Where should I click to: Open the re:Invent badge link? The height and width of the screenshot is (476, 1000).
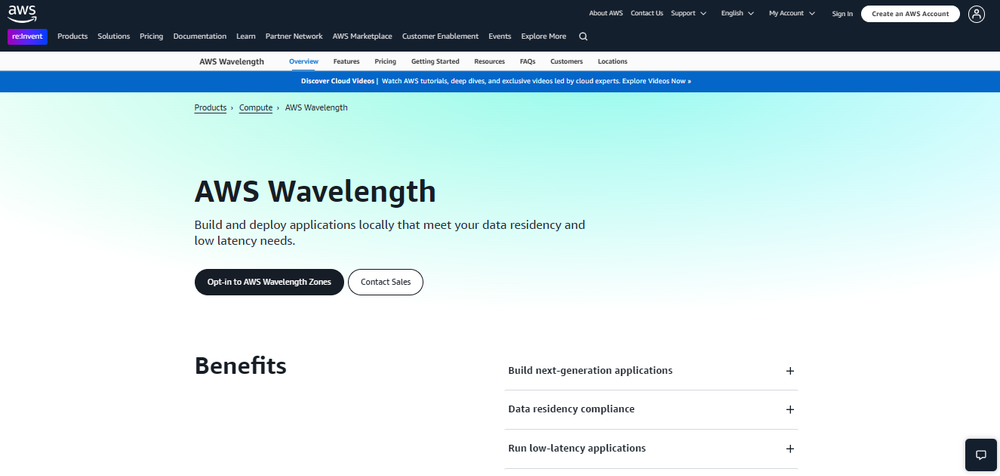pos(27,36)
